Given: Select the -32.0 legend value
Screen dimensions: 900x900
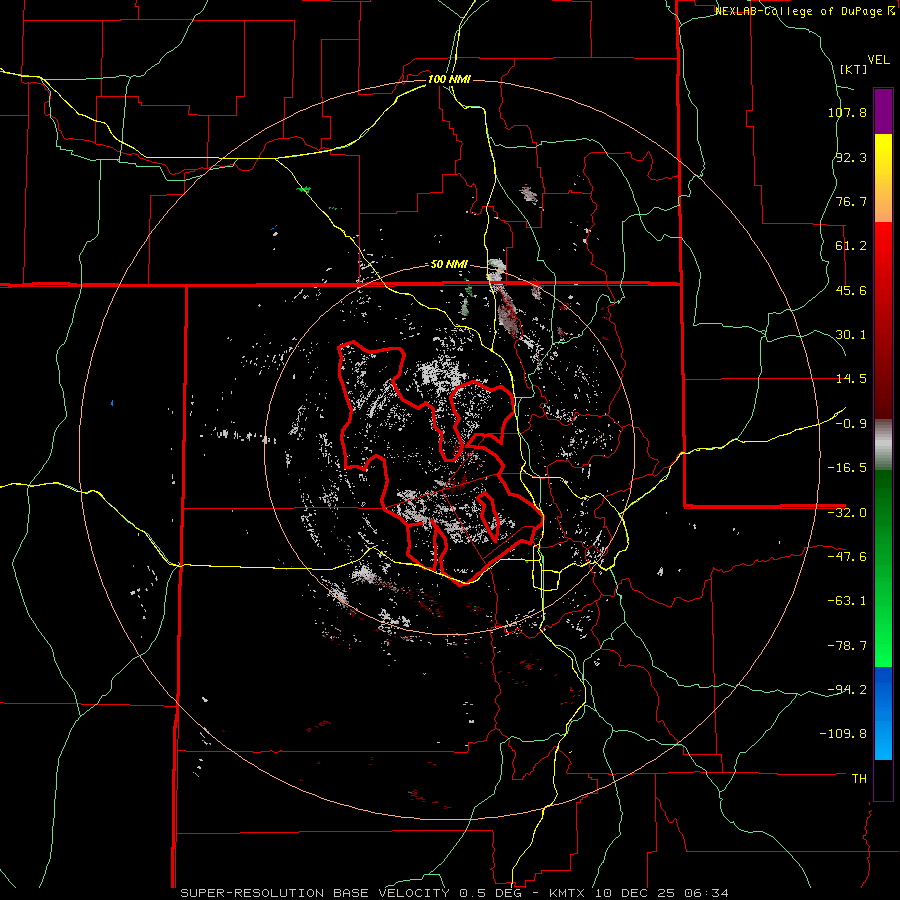Looking at the screenshot, I should 847,513.
